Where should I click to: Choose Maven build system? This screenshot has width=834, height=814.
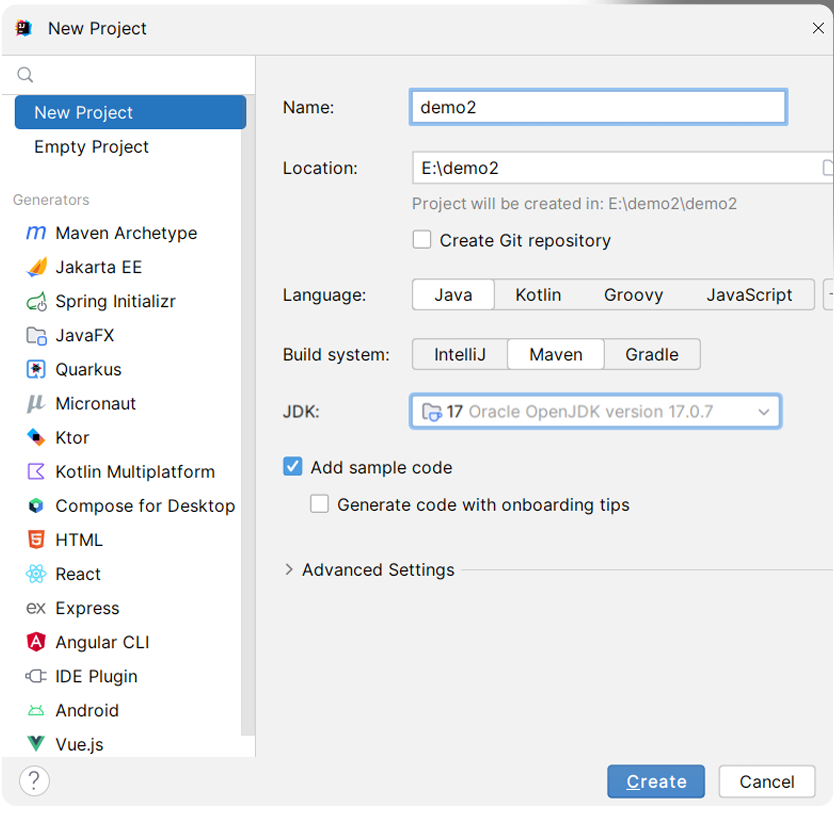click(556, 354)
